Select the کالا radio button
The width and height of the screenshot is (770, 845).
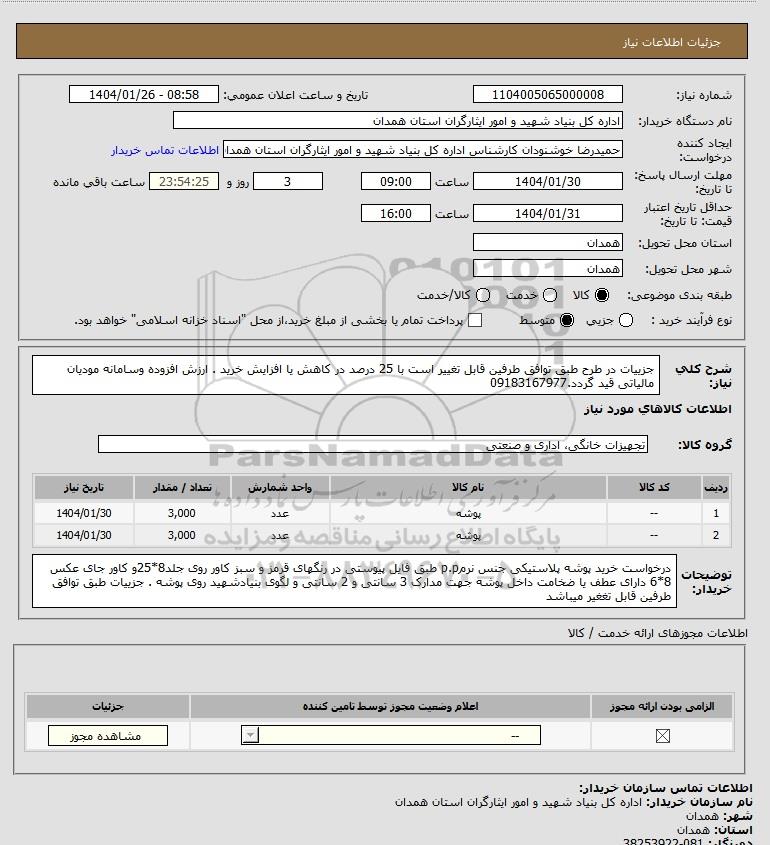(602, 295)
